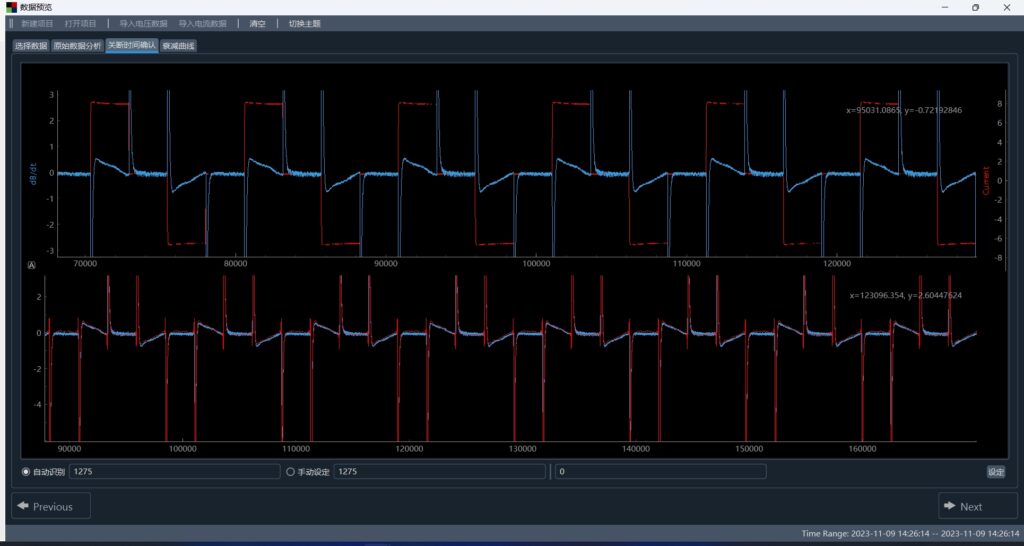This screenshot has width=1024, height=546.
Task: Select the 关断时间确认 tab
Action: click(x=131, y=46)
